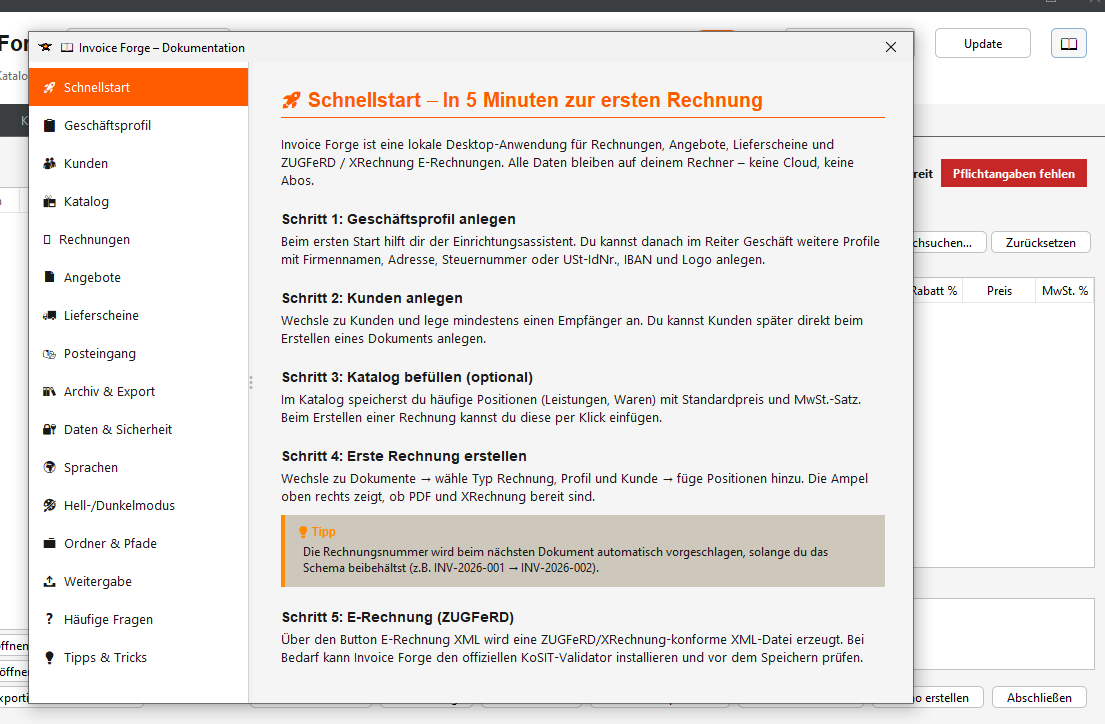
Task: Click the small icon beside Rechnungen
Action: click(47, 240)
